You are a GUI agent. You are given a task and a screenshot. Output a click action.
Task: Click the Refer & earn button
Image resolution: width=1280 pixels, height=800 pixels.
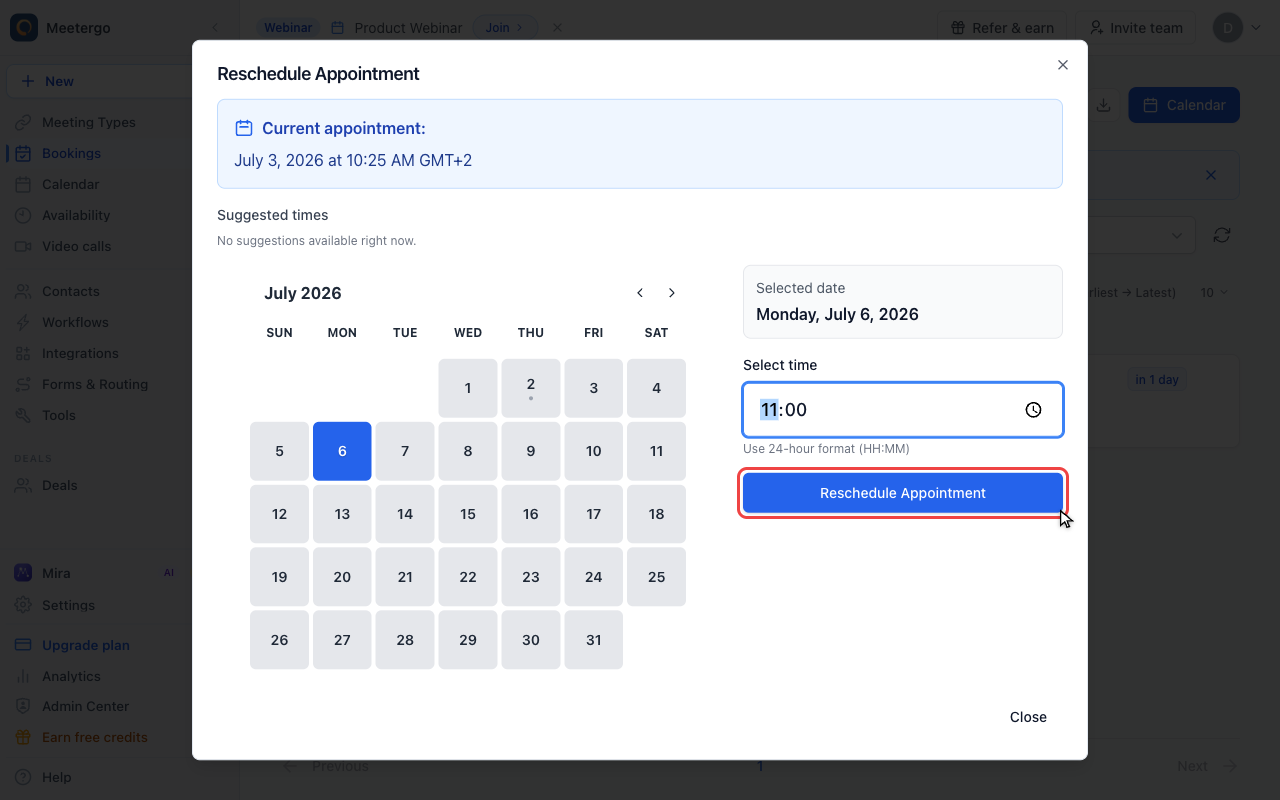coord(1002,28)
